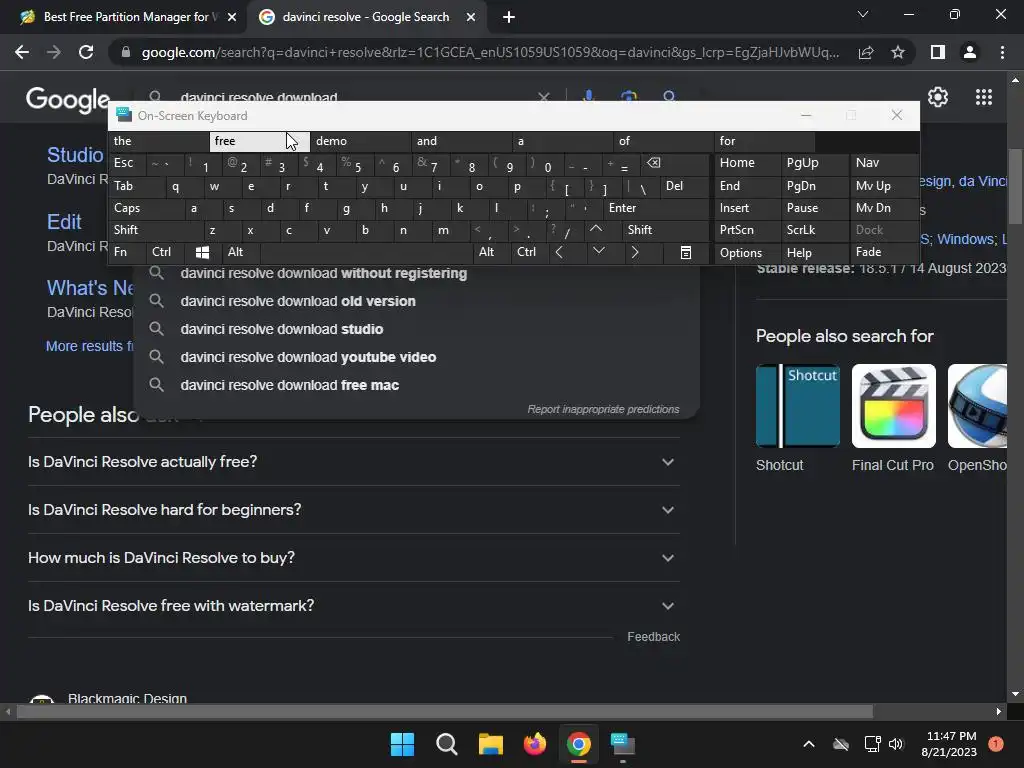
Task: Tap the right arrow key on On-Screen Keyboard
Action: 635,252
